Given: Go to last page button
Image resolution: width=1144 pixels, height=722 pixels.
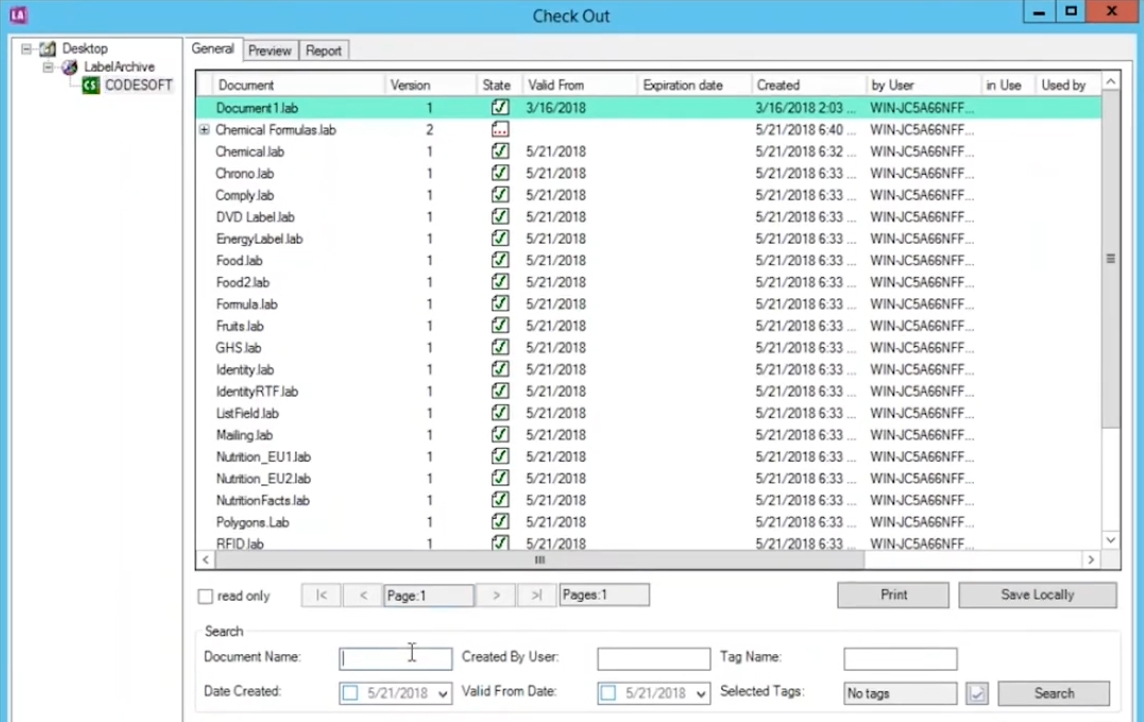Looking at the screenshot, I should tap(537, 595).
